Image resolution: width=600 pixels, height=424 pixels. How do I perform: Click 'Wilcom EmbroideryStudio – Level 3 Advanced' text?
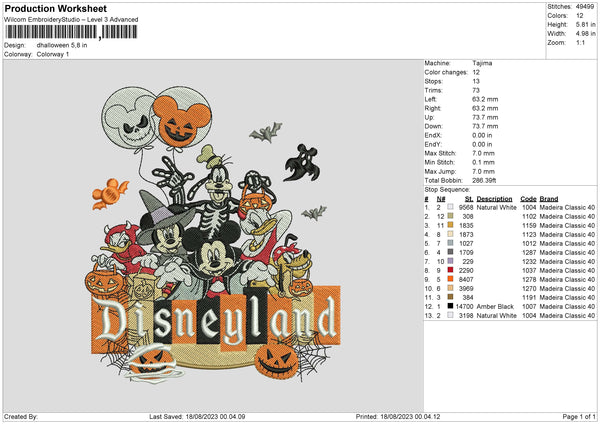(x=71, y=20)
